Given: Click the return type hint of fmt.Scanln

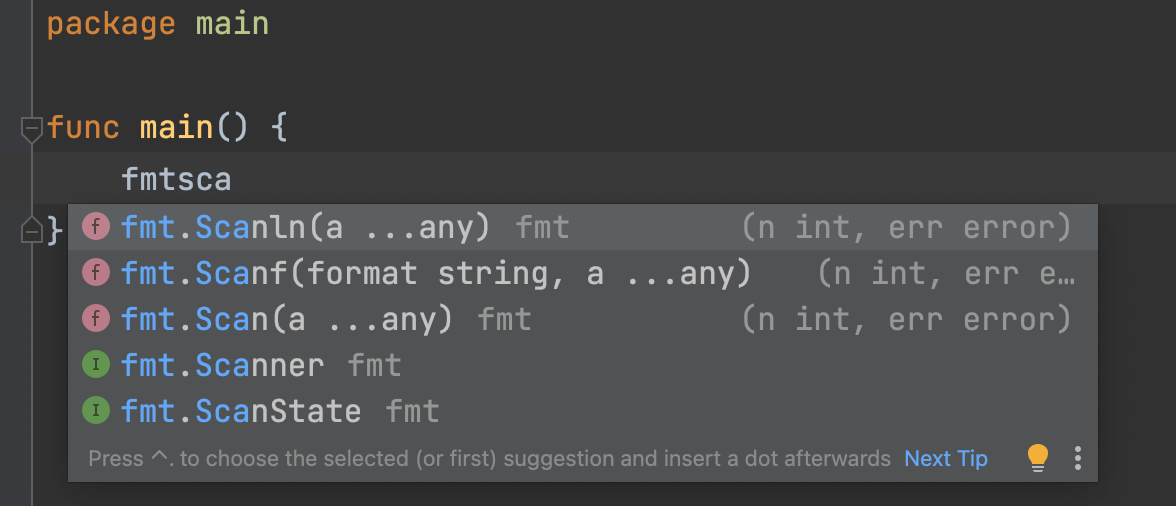Looking at the screenshot, I should coord(905,227).
